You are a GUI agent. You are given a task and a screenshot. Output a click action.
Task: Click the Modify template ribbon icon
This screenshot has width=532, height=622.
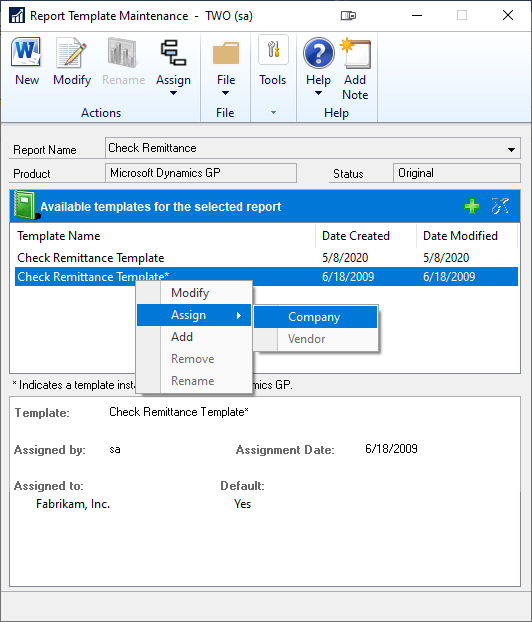pyautogui.click(x=72, y=52)
